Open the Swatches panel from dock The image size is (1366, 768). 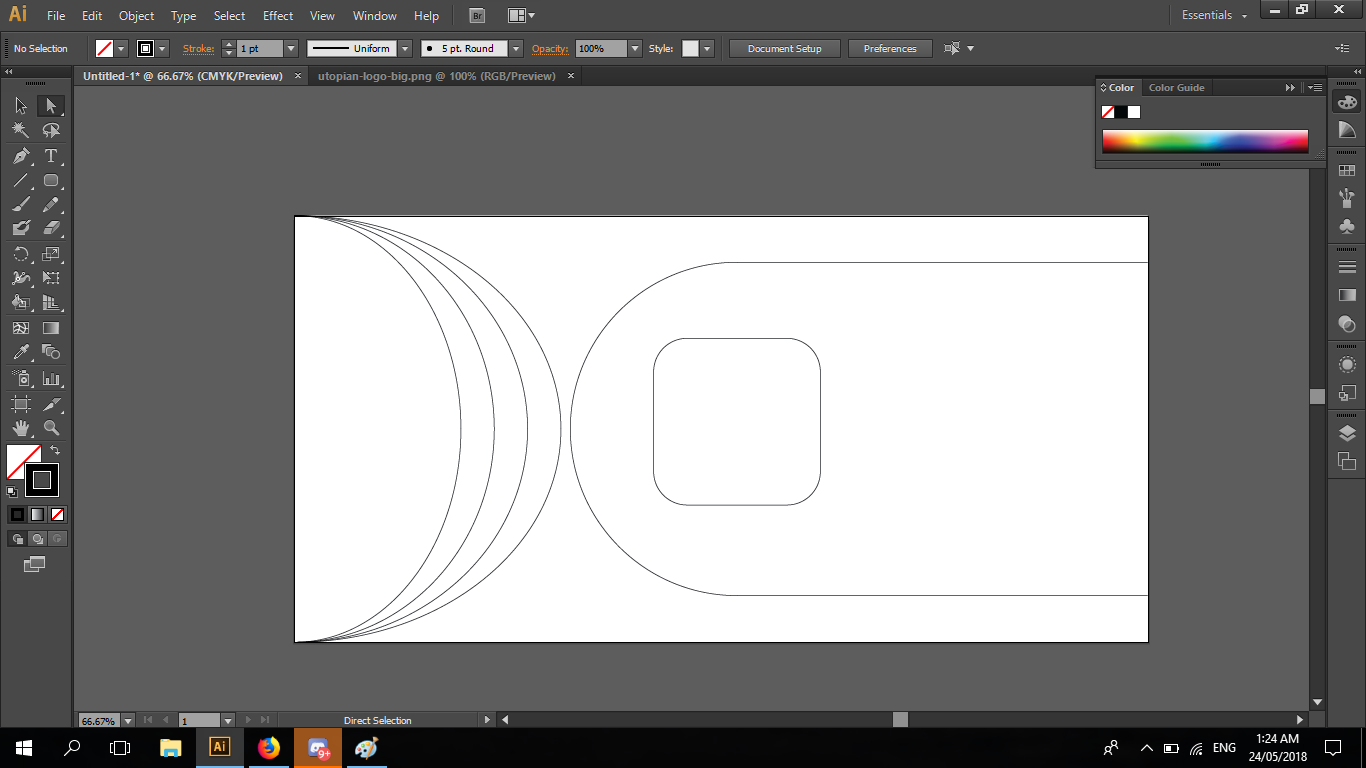(x=1347, y=171)
